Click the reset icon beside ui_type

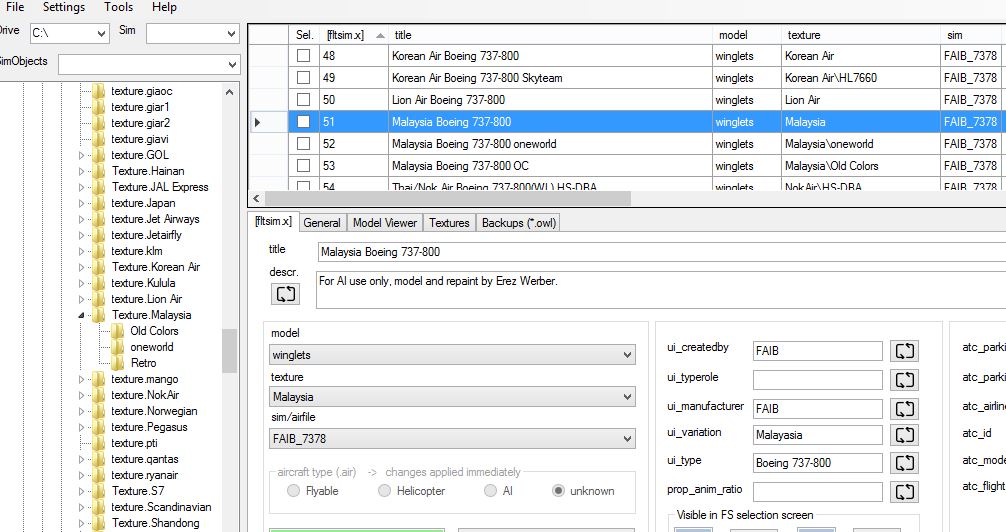[905, 463]
